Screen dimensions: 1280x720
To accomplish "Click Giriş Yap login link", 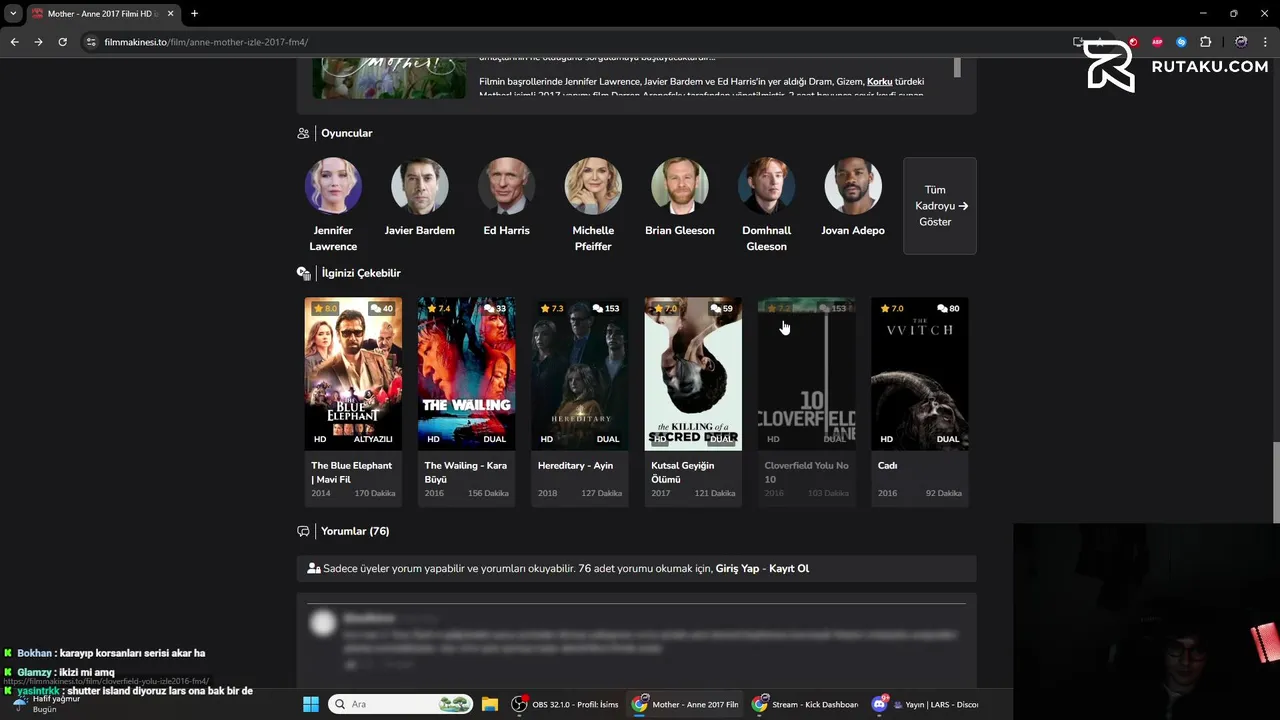I will 737,568.
